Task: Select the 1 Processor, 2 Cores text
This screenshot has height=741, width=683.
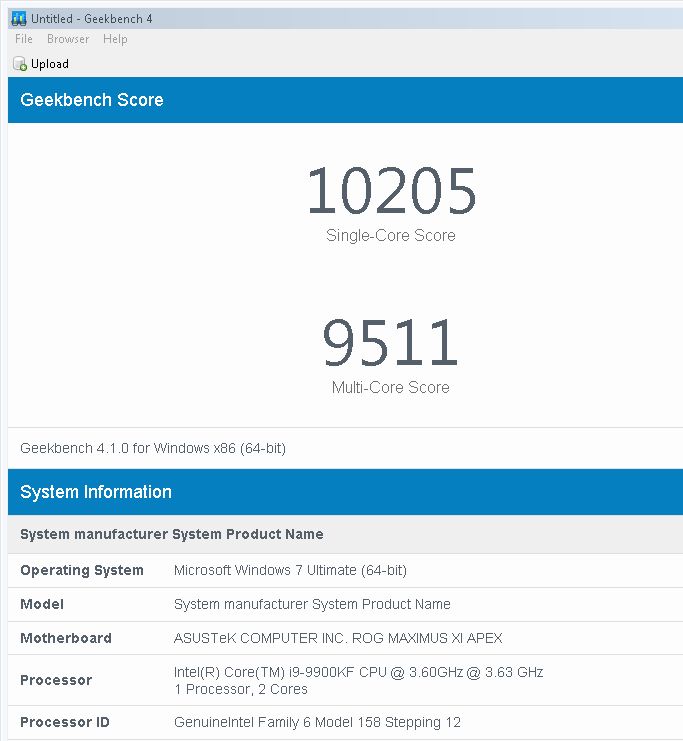Action: click(x=241, y=689)
